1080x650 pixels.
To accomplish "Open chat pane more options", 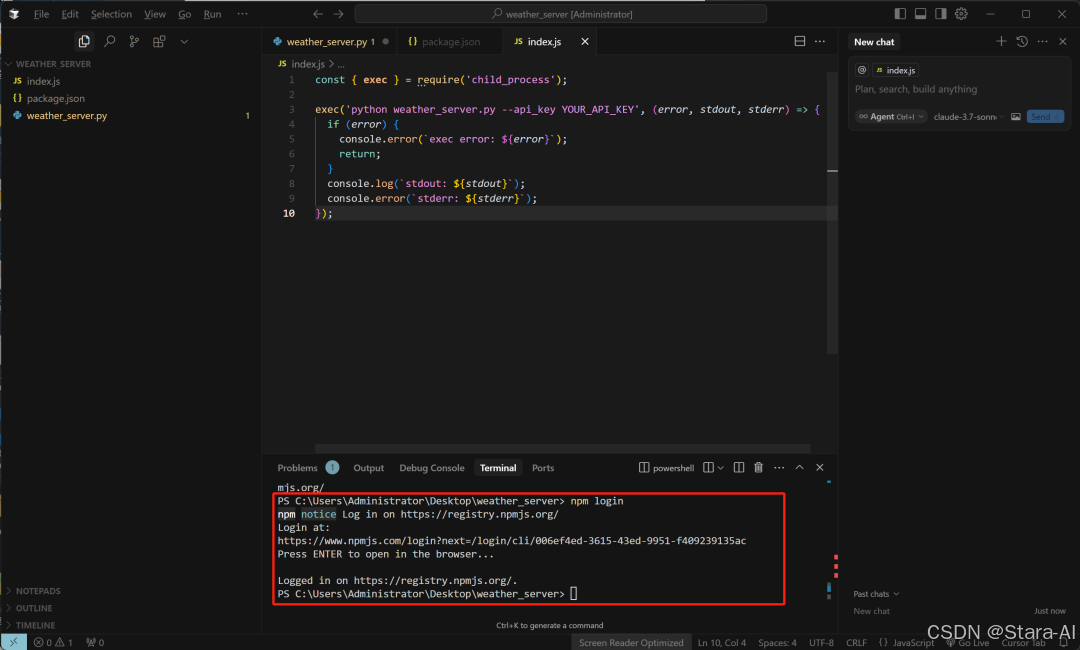I will tap(1042, 41).
